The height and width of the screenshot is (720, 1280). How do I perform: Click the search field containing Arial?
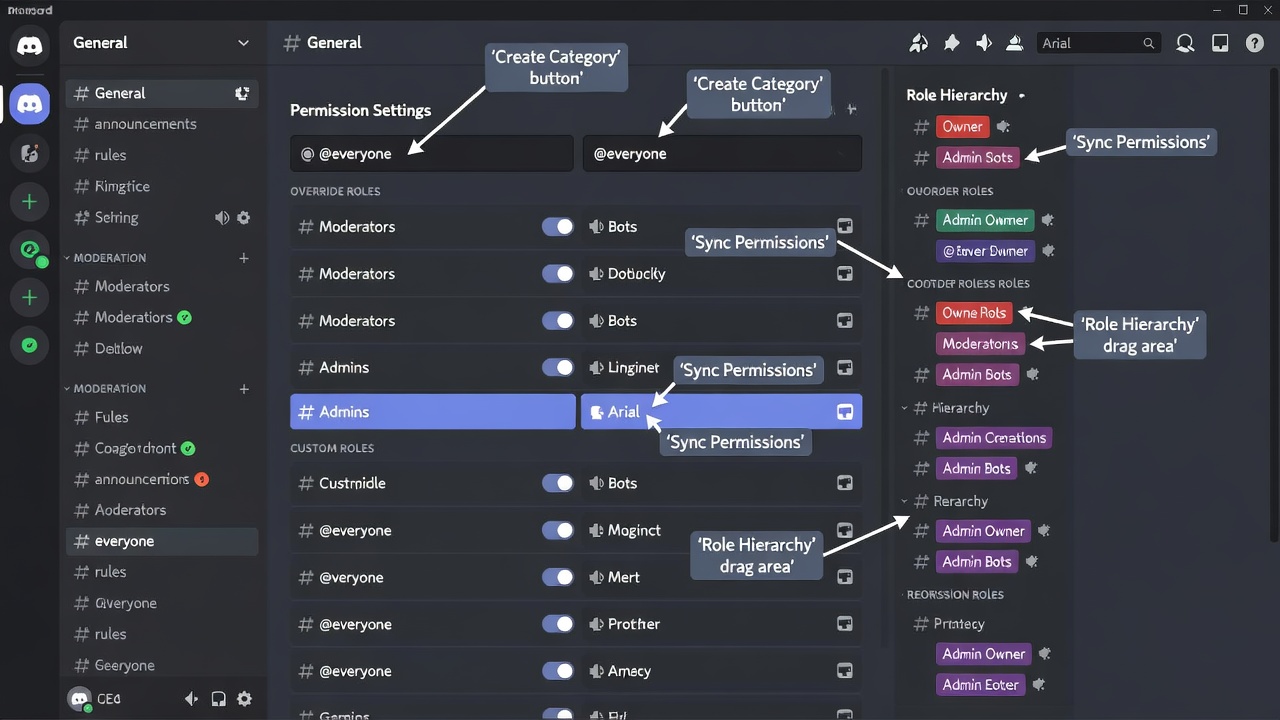1099,43
